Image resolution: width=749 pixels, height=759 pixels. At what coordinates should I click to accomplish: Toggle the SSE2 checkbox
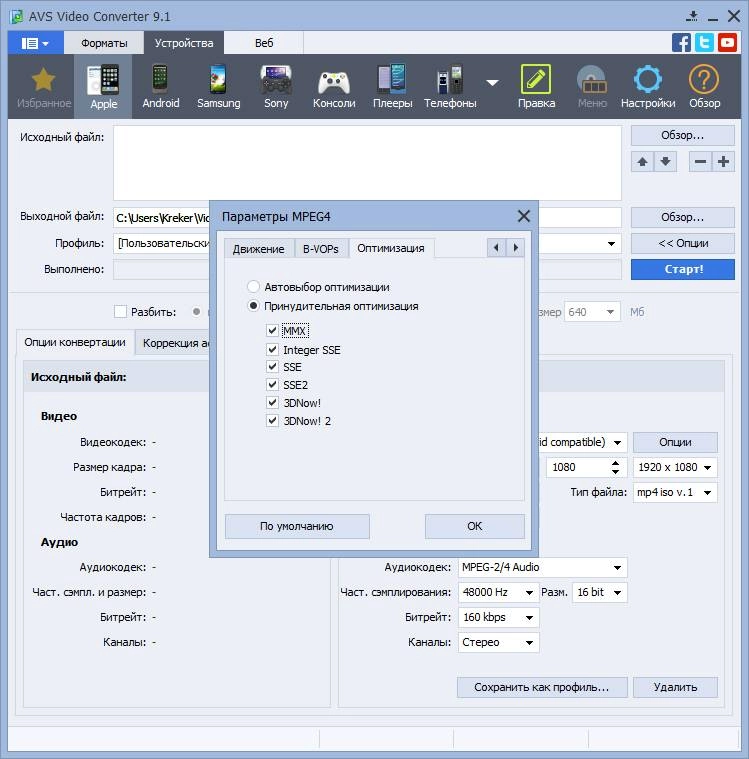tap(272, 385)
